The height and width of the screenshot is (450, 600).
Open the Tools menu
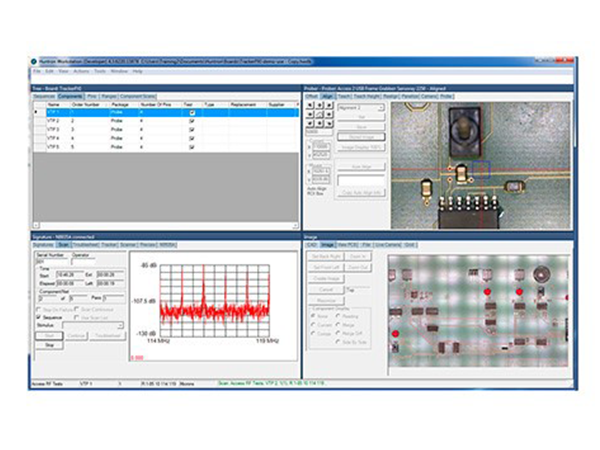tap(100, 71)
